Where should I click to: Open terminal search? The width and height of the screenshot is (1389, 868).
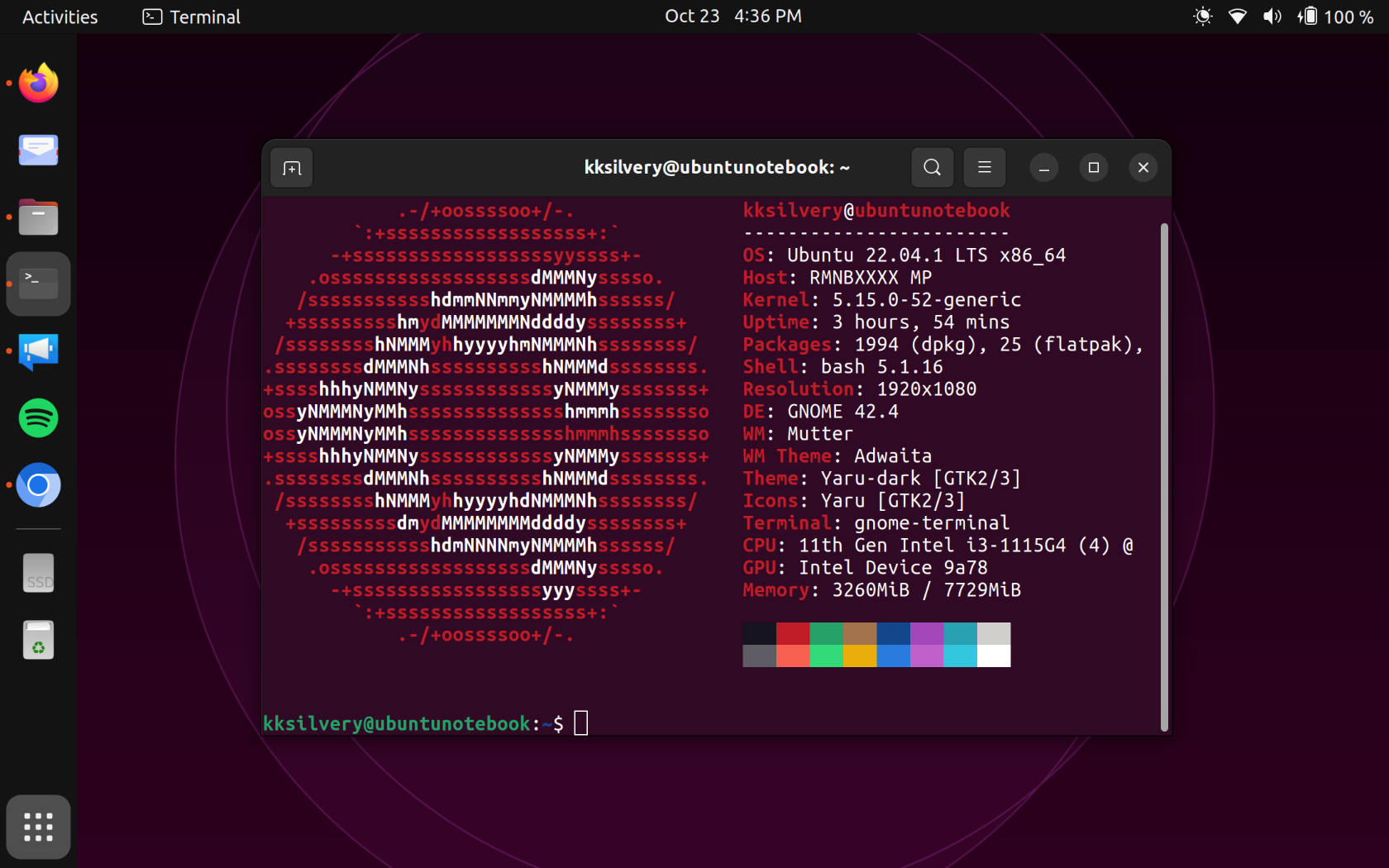[x=932, y=168]
